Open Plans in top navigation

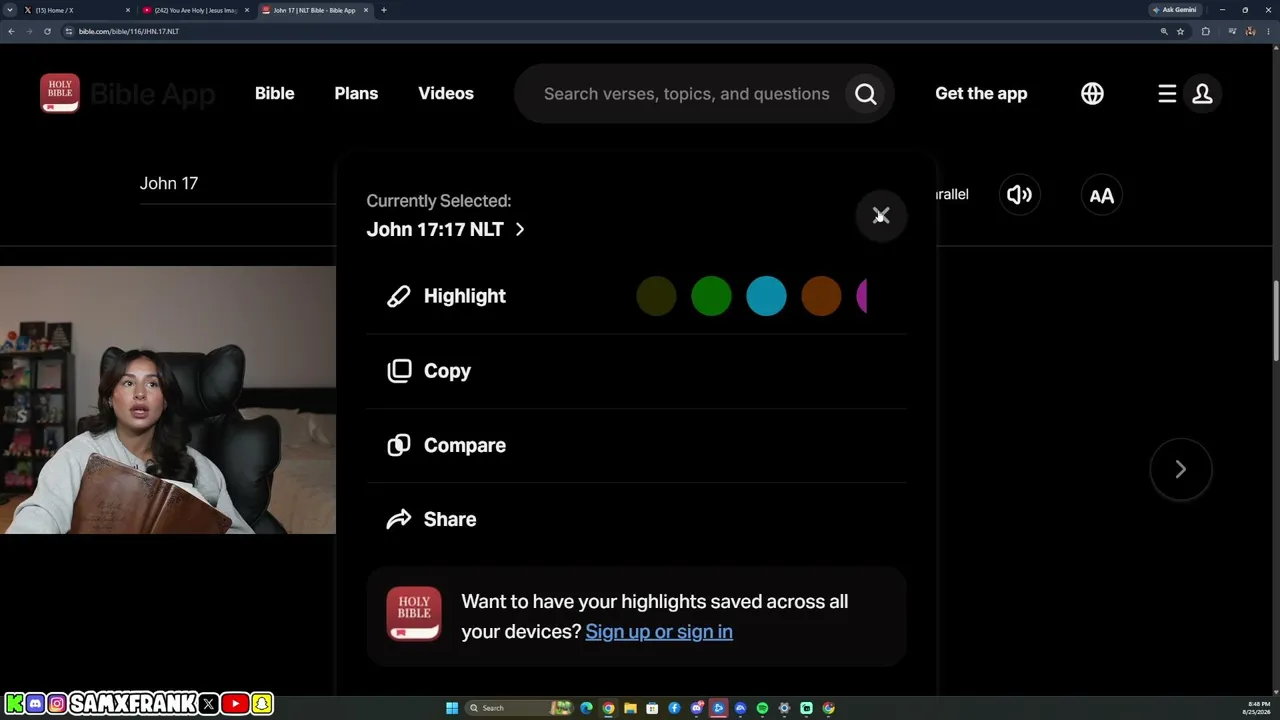[356, 94]
